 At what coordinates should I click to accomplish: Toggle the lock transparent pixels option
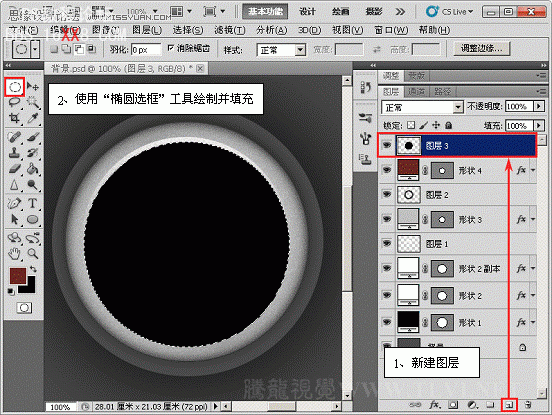click(x=411, y=125)
